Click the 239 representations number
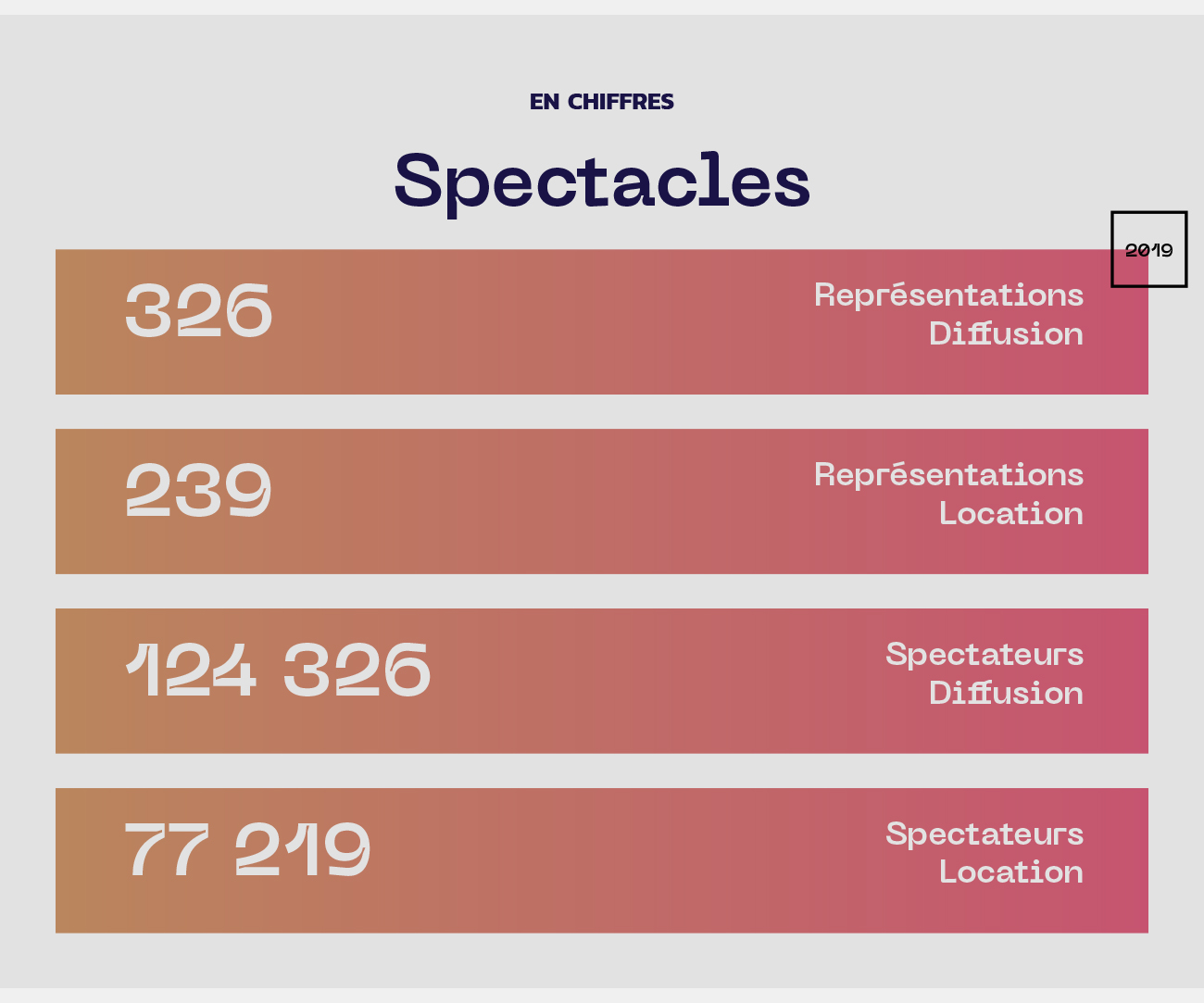The width and height of the screenshot is (1204, 1003). click(x=199, y=489)
